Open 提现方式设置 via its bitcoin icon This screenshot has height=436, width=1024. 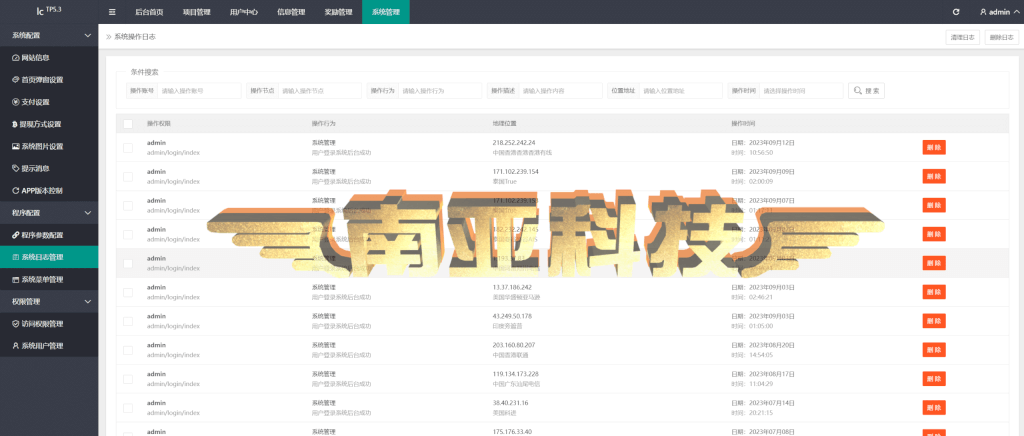[x=16, y=124]
